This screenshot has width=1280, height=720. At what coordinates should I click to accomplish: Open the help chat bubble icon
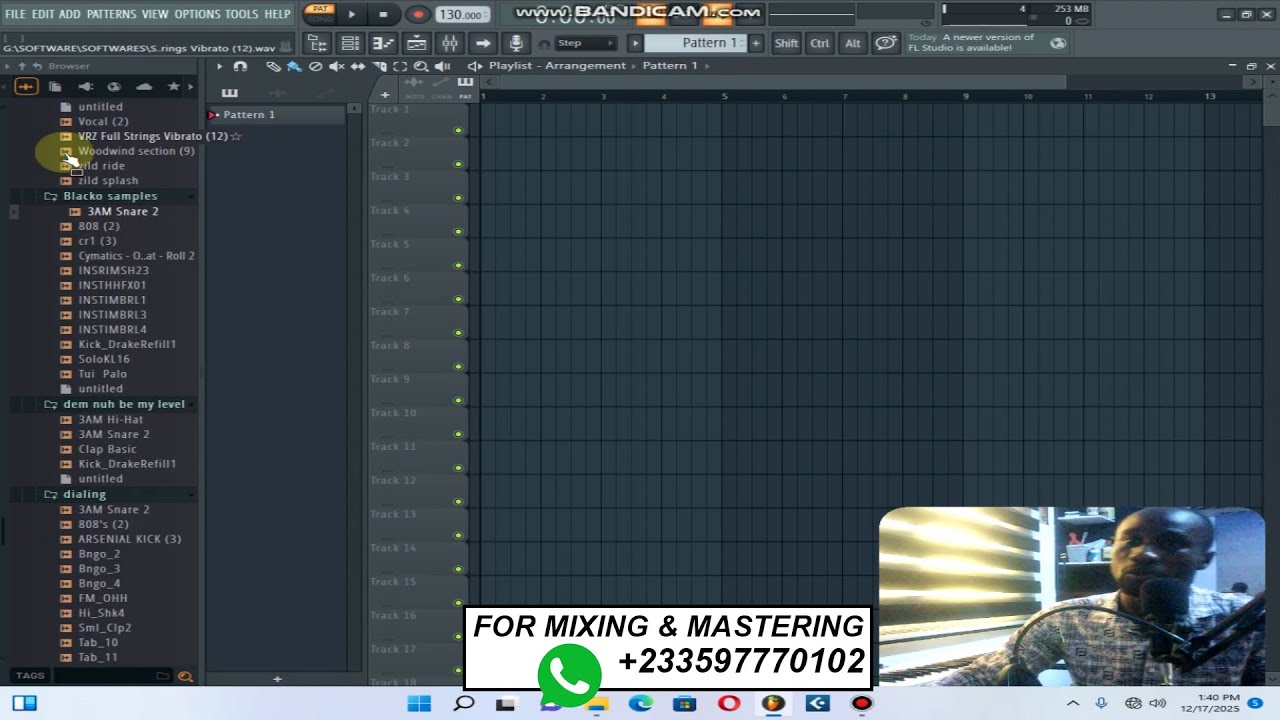coord(885,43)
